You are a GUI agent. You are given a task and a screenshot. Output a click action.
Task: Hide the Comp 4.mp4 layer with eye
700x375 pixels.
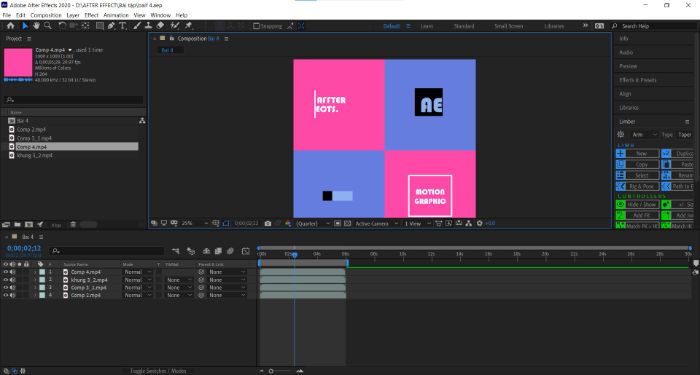[5, 272]
